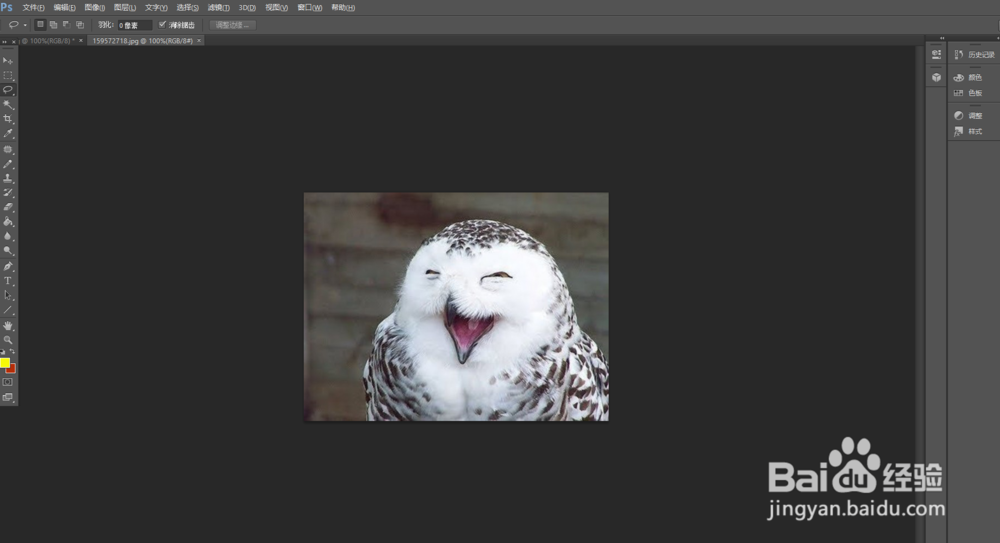Open the yellow foreground color swatch
1000x543 pixels.
pos(4,362)
